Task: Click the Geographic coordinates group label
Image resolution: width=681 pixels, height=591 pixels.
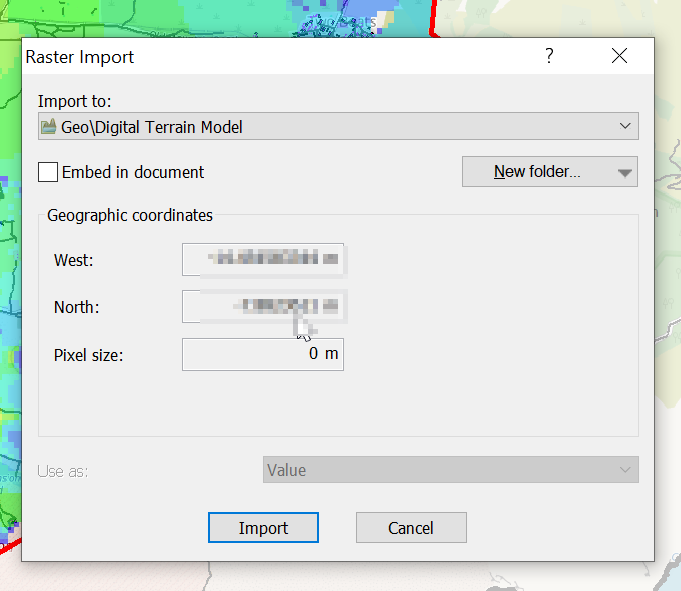Action: coord(130,215)
